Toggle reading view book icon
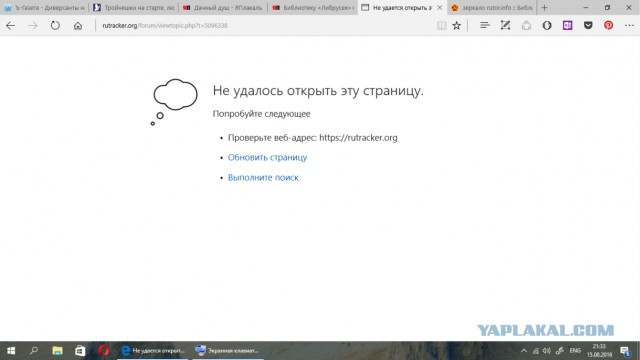This screenshot has height=360, width=640. [x=441, y=25]
